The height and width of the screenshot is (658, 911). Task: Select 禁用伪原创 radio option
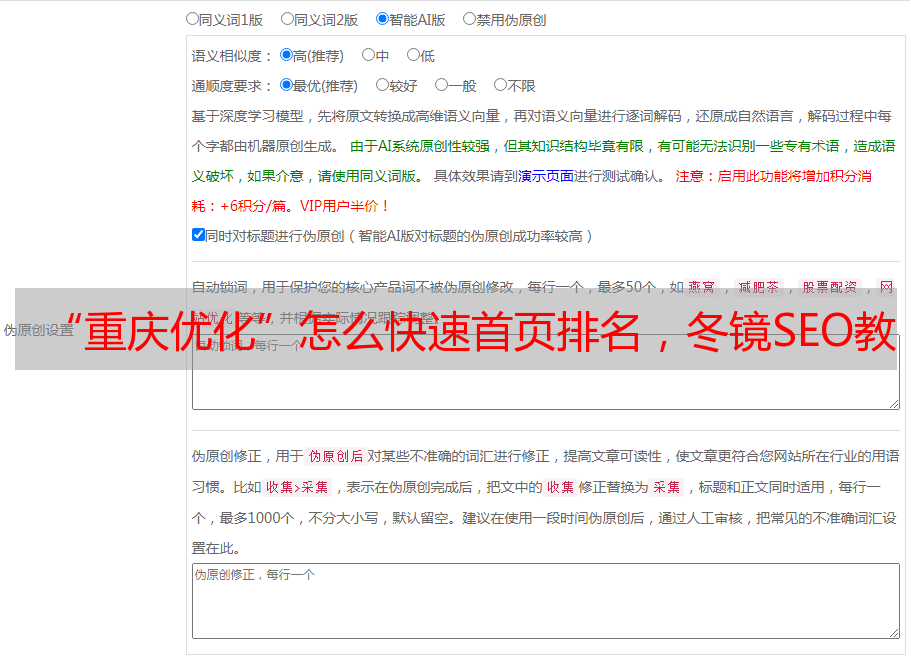[x=469, y=19]
